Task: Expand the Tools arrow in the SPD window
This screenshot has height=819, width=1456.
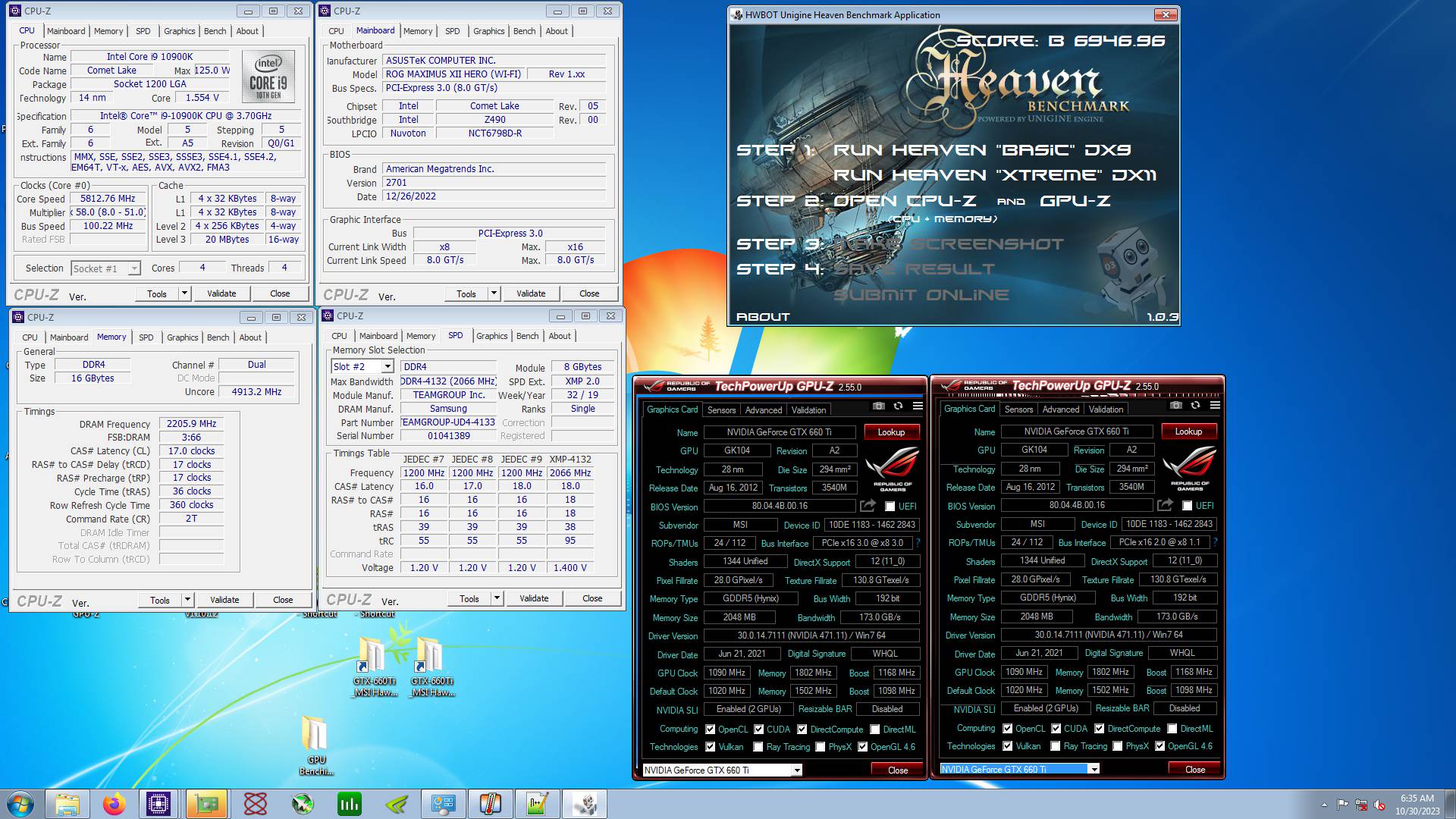Action: pyautogui.click(x=496, y=598)
